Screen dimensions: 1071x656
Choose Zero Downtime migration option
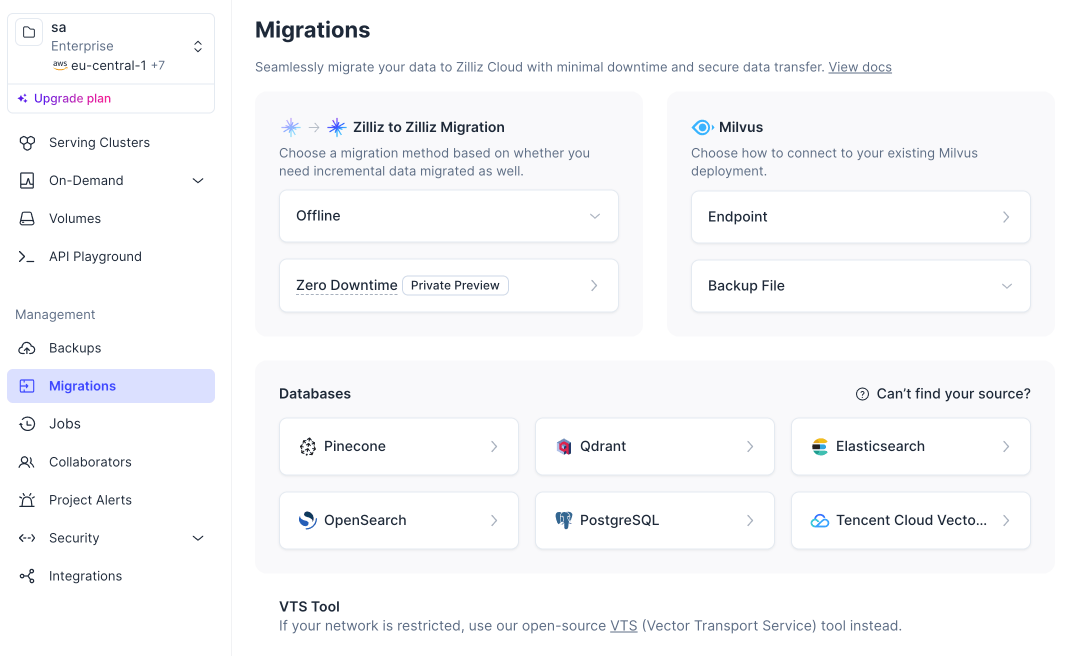tap(449, 286)
